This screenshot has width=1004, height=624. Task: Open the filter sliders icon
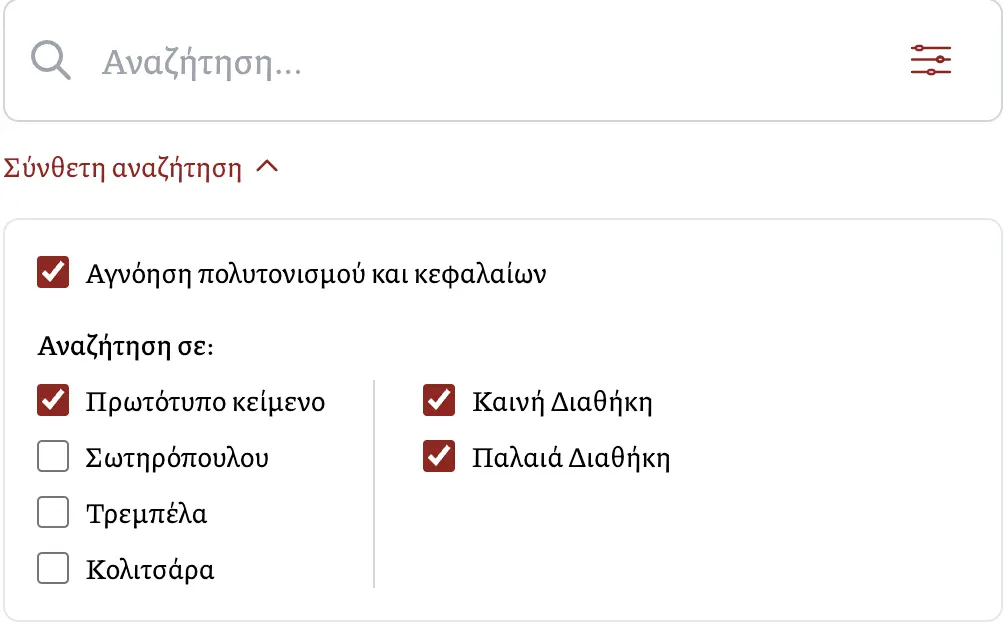(930, 60)
